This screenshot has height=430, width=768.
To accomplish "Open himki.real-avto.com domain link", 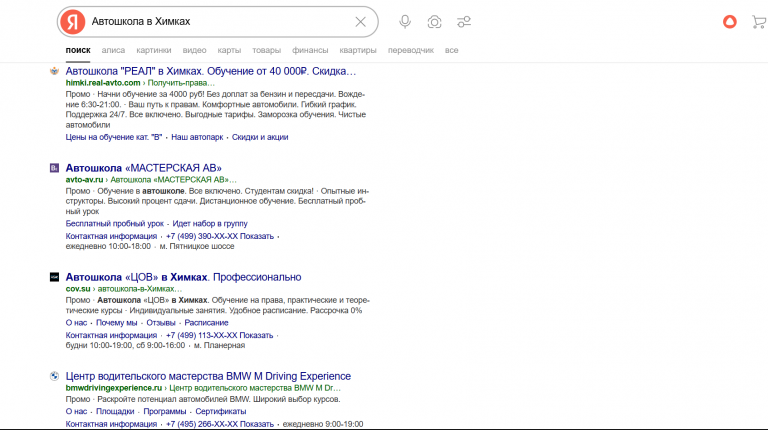I will 103,83.
